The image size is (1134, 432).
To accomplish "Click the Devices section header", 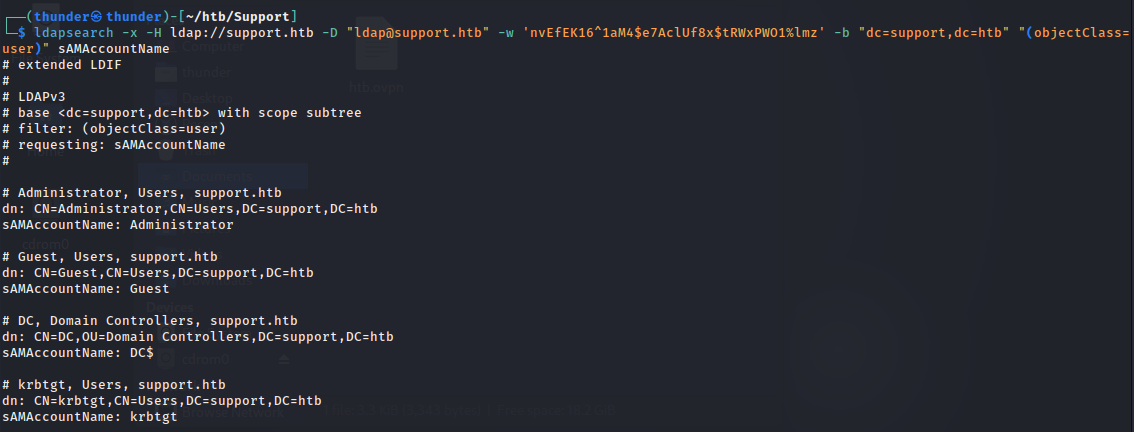I will (169, 308).
